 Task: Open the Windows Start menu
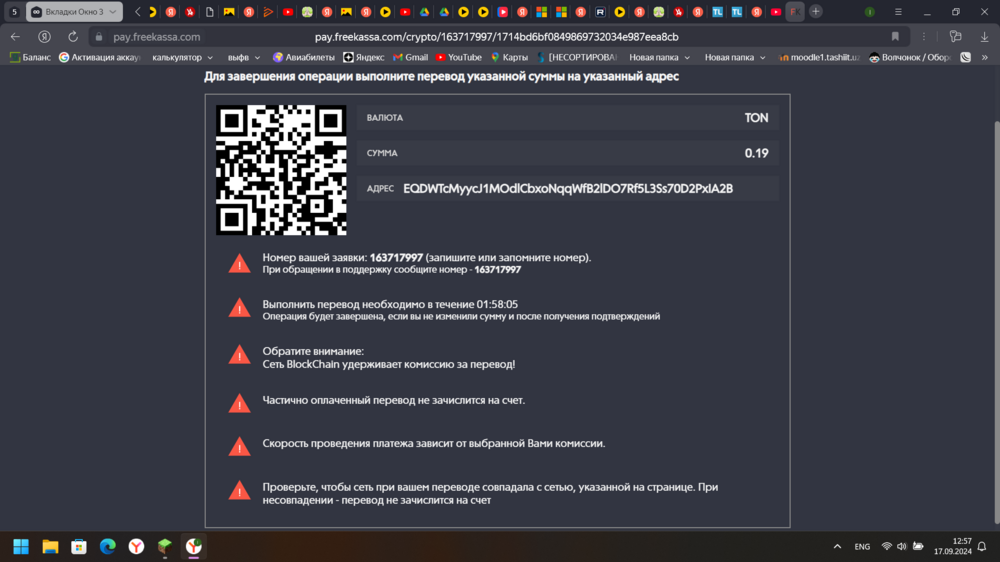21,547
